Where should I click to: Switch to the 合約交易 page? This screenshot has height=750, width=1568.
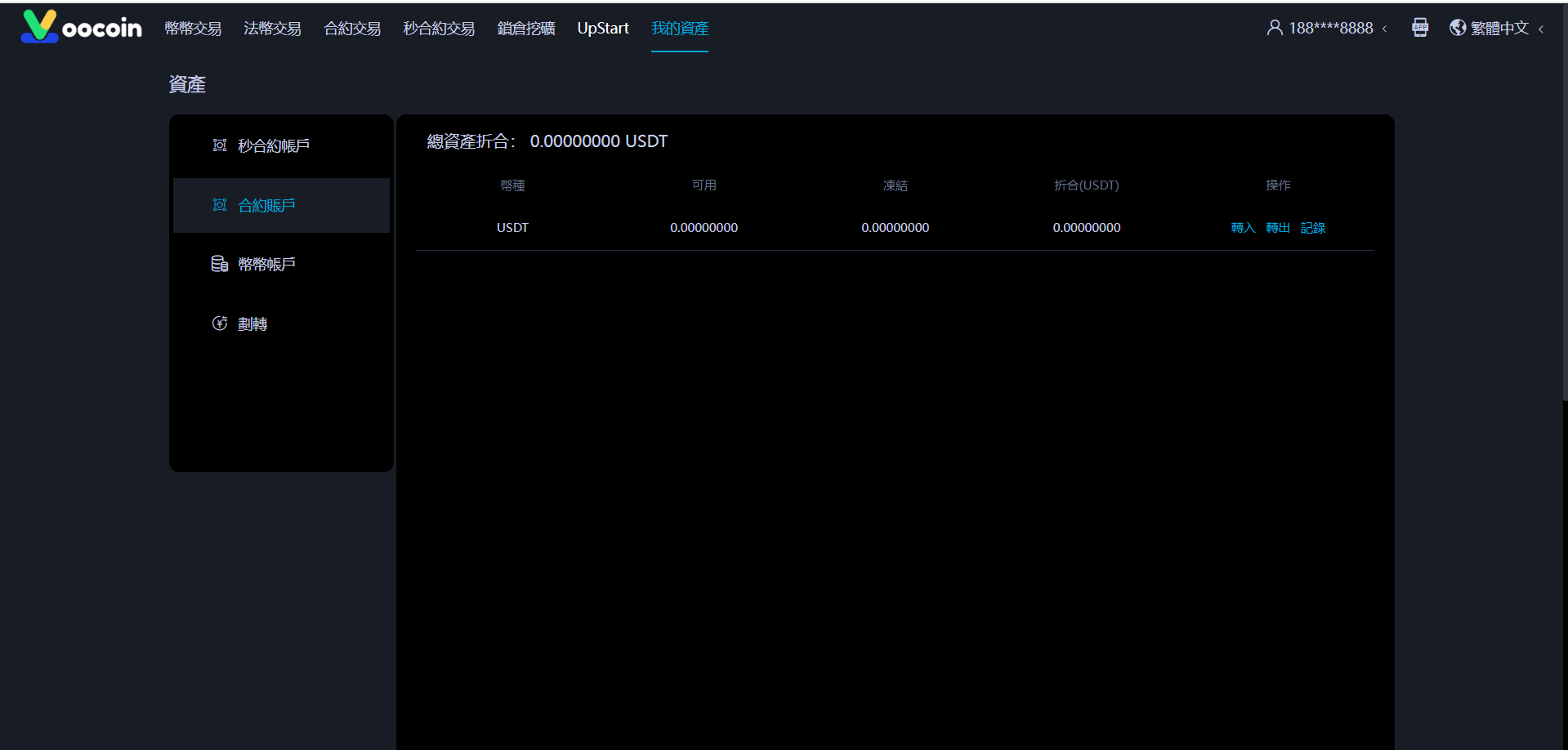(352, 29)
